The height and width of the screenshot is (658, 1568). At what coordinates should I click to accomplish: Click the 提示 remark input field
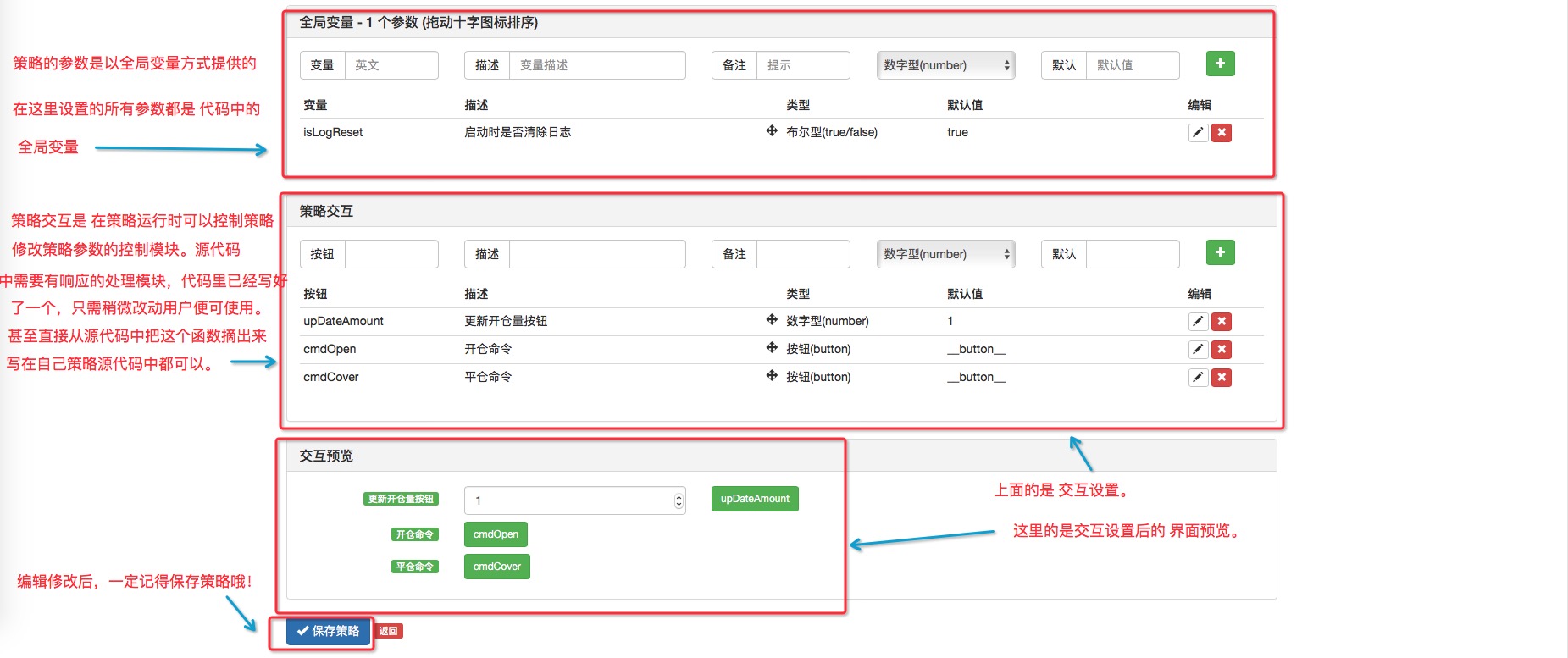(x=803, y=65)
